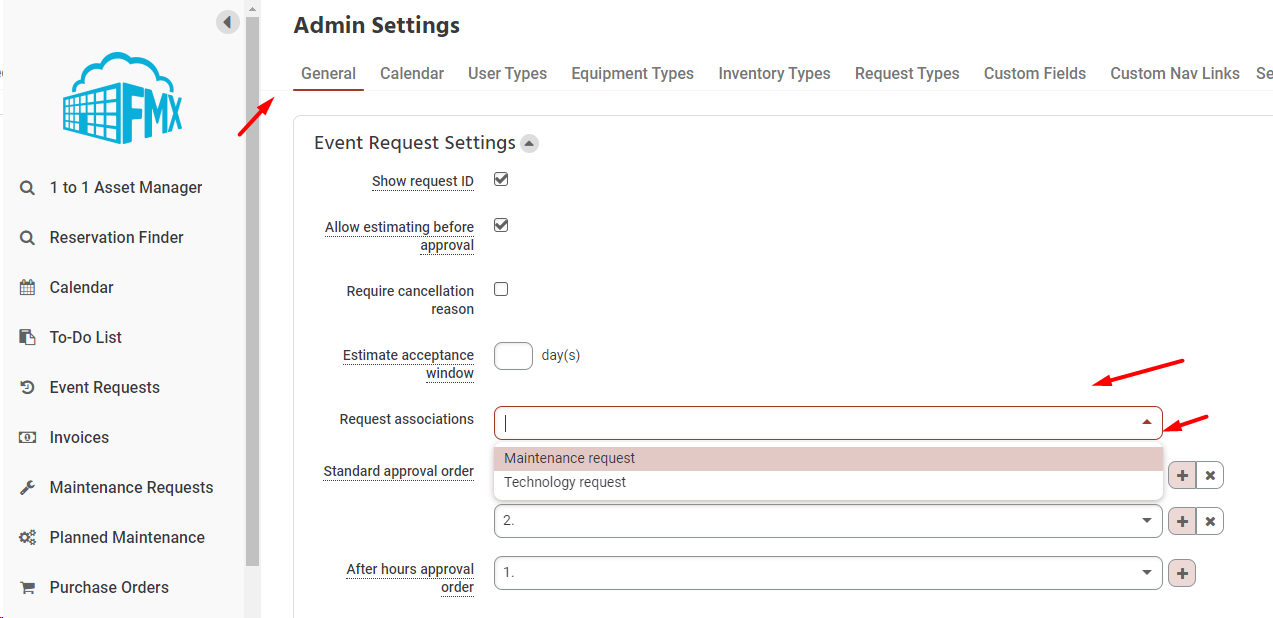Image resolution: width=1273 pixels, height=618 pixels.
Task: Add approver after standard approval step 1
Action: pos(1182,475)
